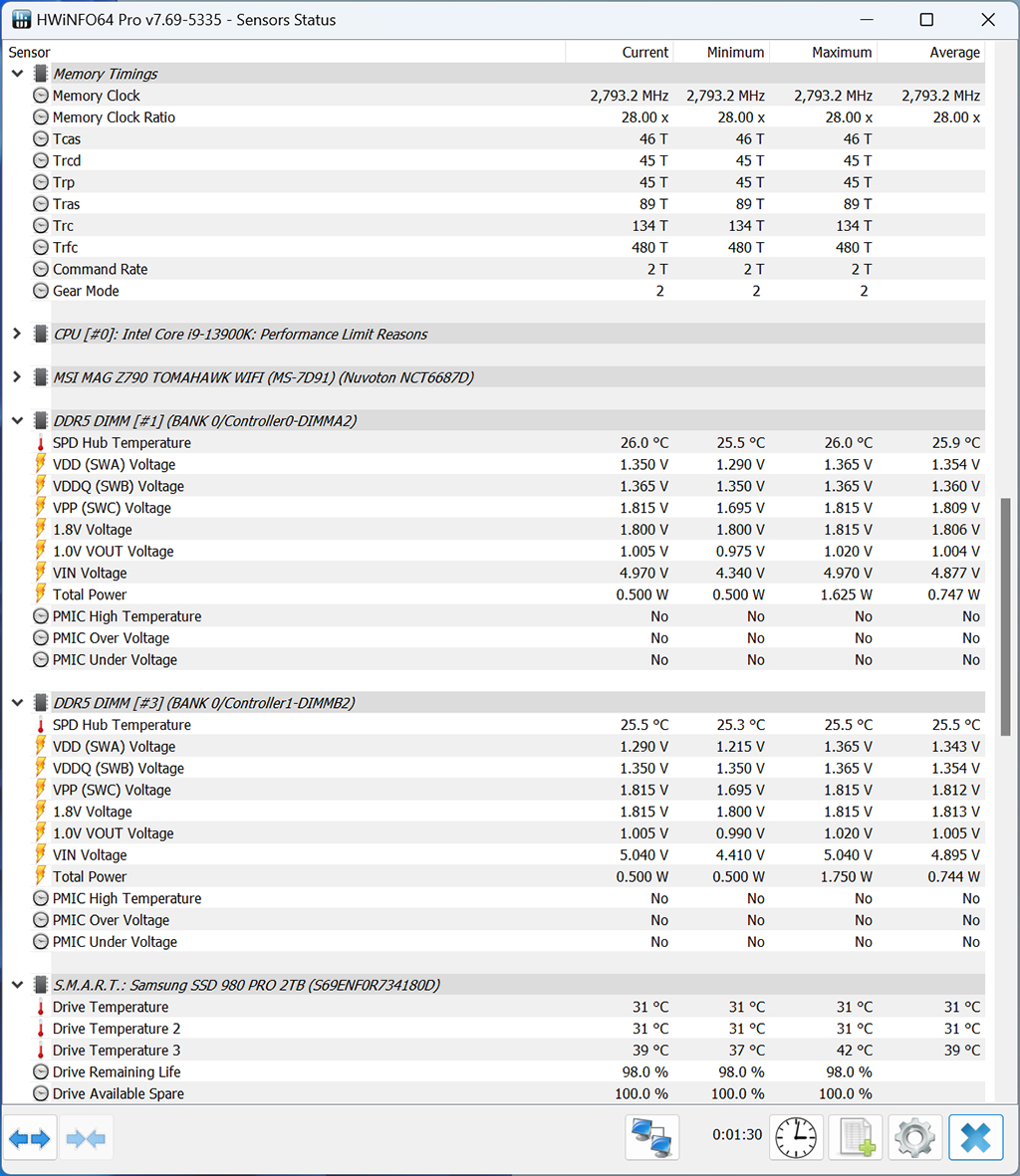Start logging with the sheet plus icon
This screenshot has height=1176, width=1020.
point(857,1137)
